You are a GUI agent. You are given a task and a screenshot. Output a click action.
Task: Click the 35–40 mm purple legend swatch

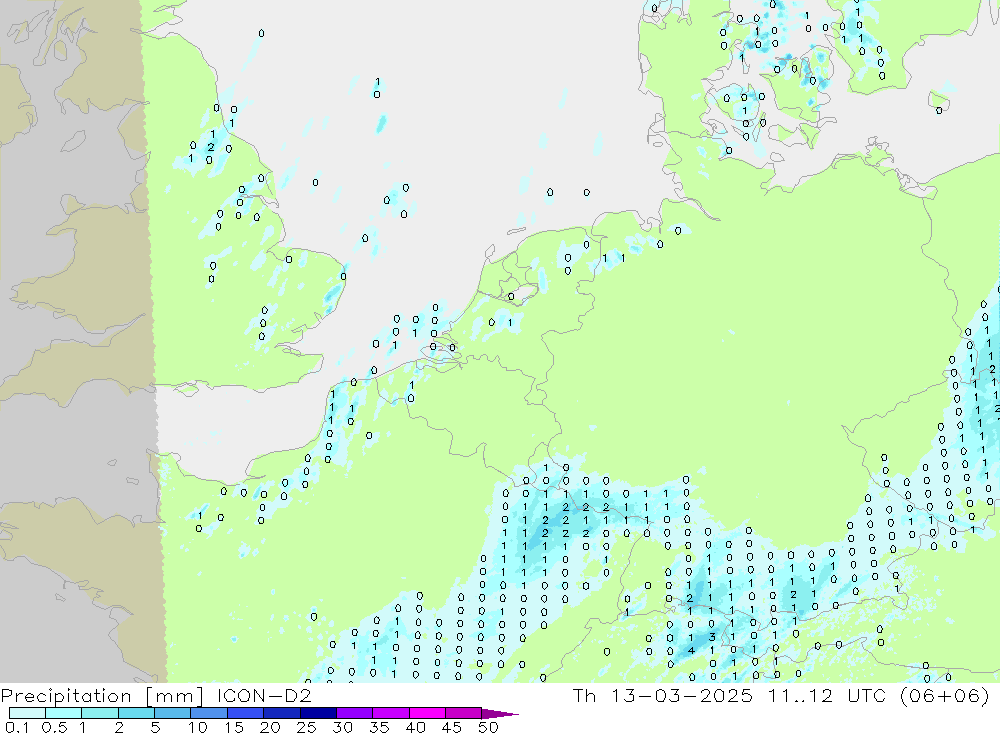(391, 713)
